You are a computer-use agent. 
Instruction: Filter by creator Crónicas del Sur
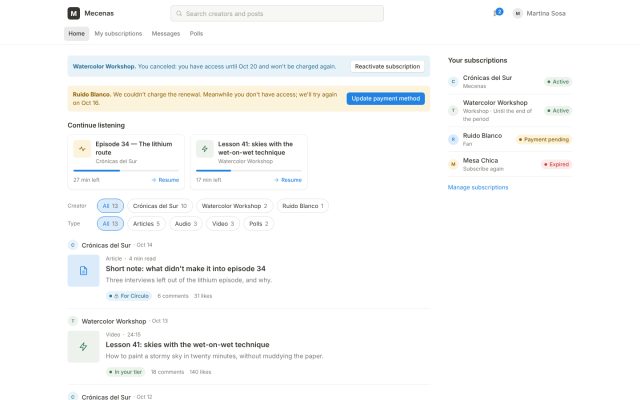tap(160, 206)
